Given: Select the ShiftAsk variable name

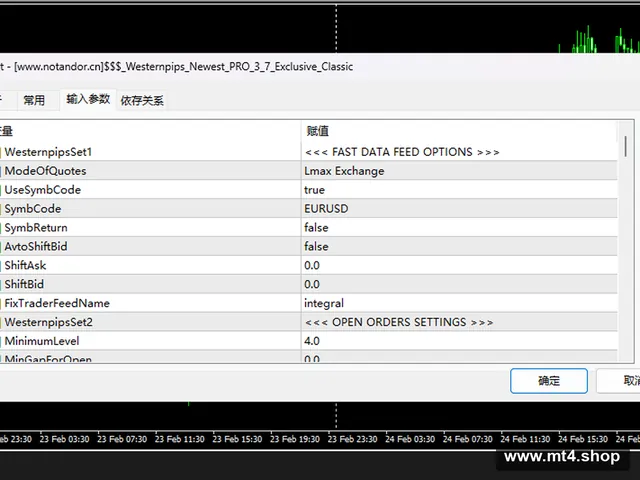Looking at the screenshot, I should [x=25, y=265].
